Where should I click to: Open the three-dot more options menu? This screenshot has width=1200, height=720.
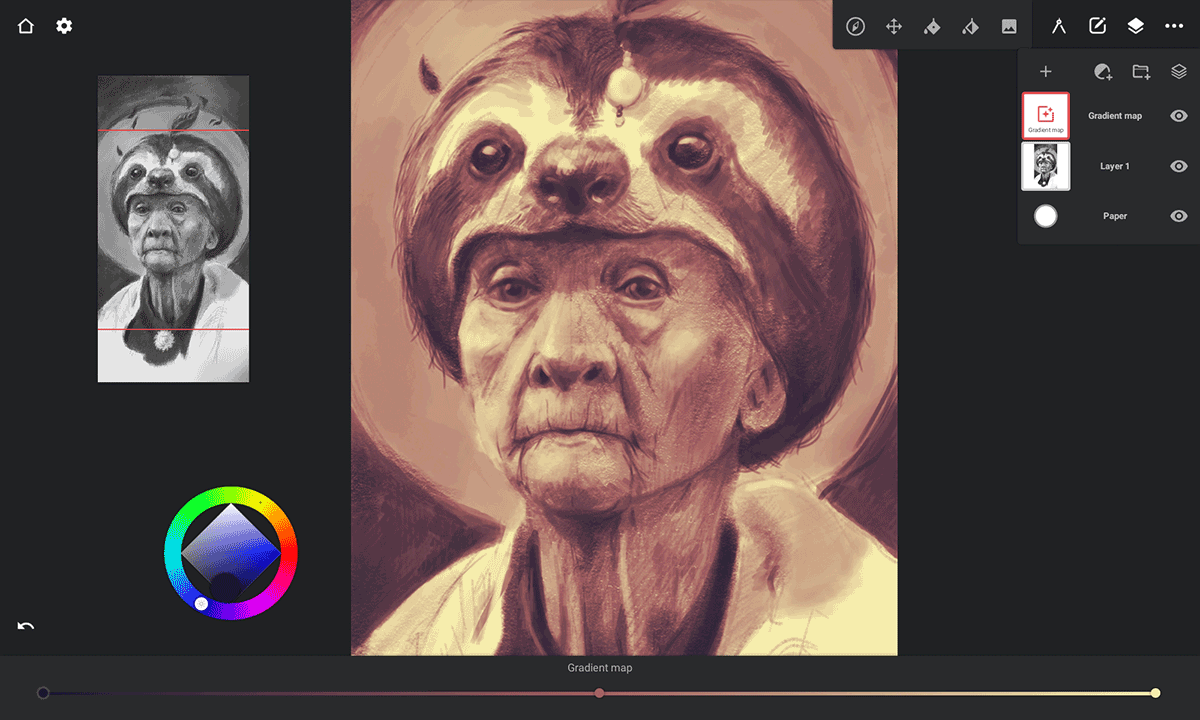pyautogui.click(x=1174, y=26)
